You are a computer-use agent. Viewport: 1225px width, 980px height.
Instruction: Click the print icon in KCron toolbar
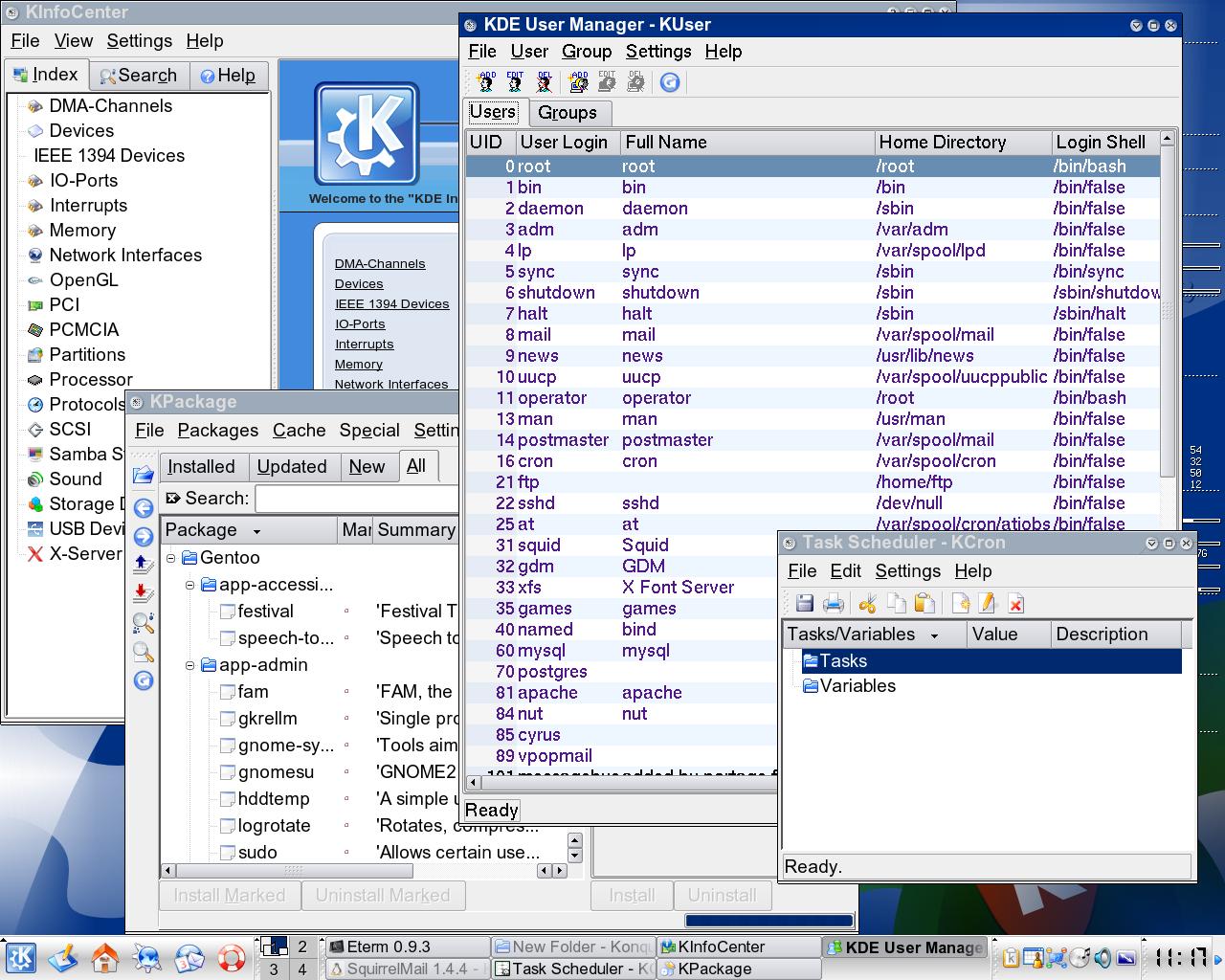[834, 603]
